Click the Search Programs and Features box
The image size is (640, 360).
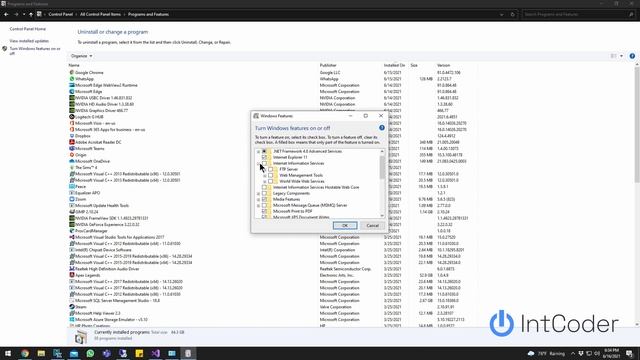coord(579,14)
